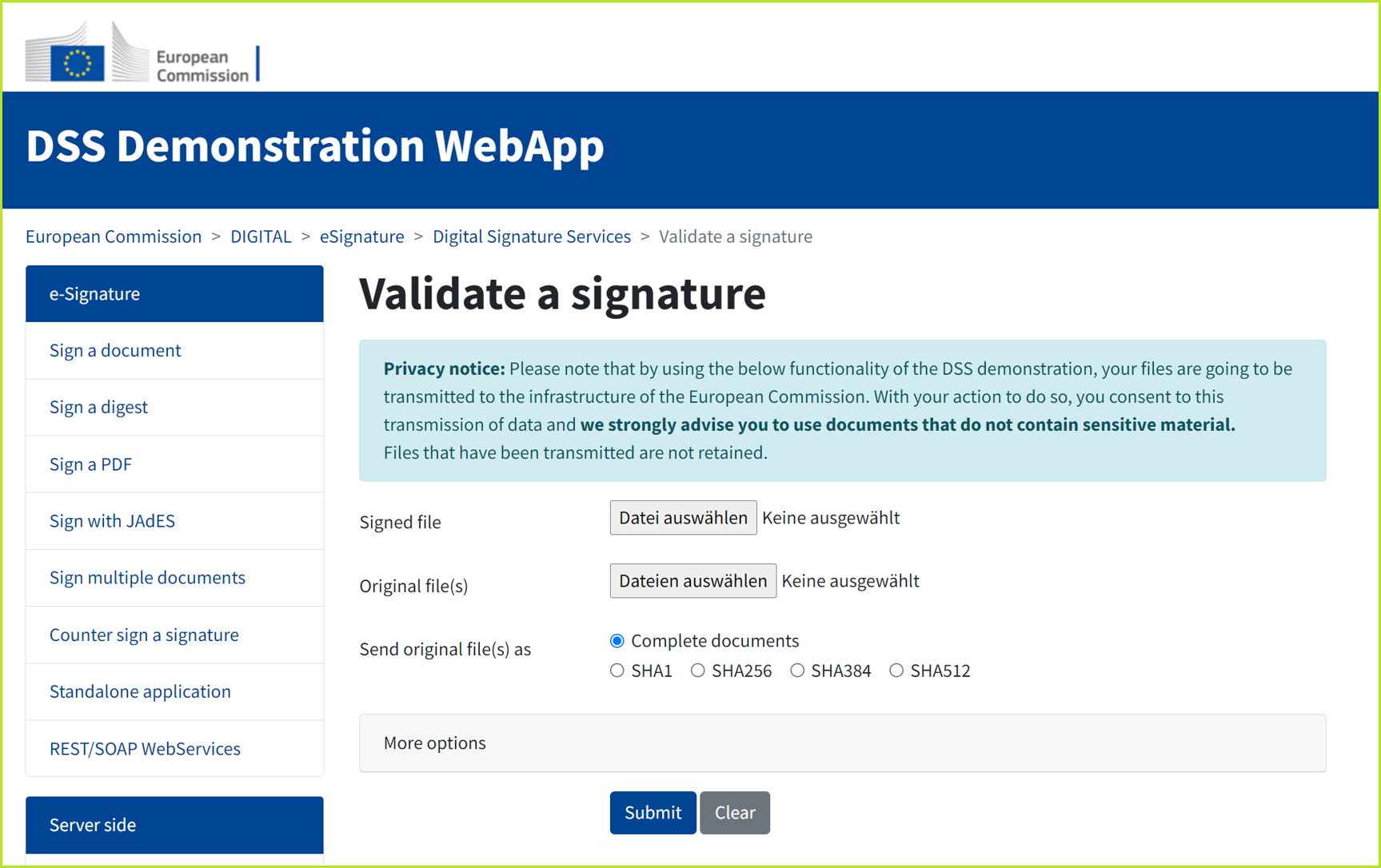This screenshot has width=1381, height=868.
Task: Expand the More options panel
Action: click(434, 743)
